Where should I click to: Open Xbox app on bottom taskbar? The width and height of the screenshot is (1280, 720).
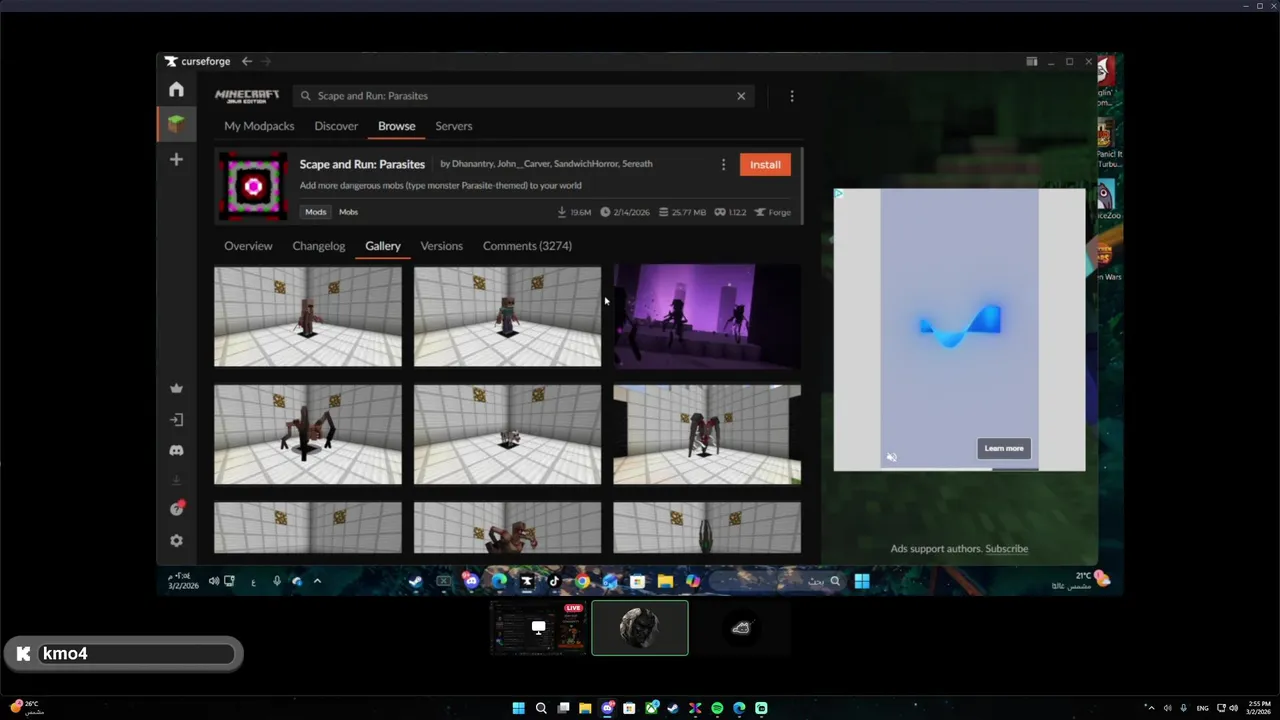(651, 708)
